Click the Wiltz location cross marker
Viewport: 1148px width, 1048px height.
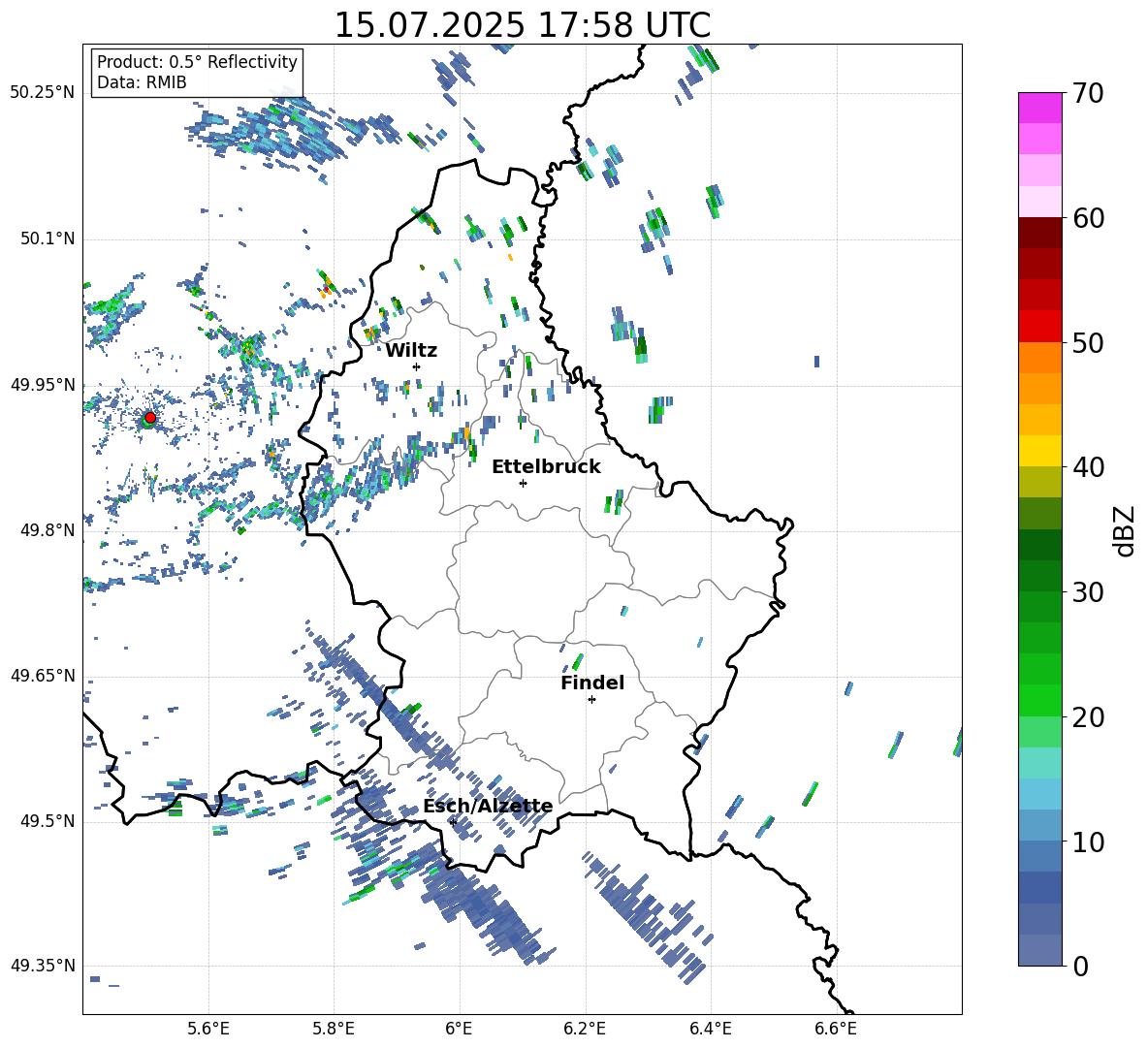[x=417, y=366]
